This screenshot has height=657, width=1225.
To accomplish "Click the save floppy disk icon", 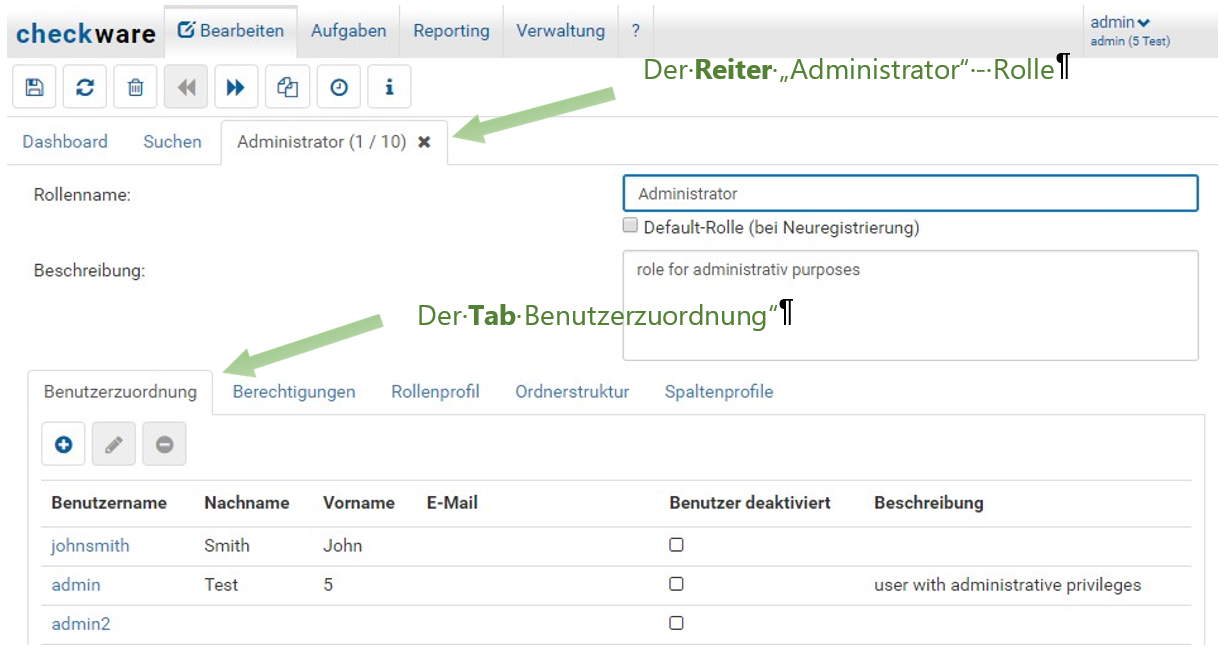I will [34, 87].
